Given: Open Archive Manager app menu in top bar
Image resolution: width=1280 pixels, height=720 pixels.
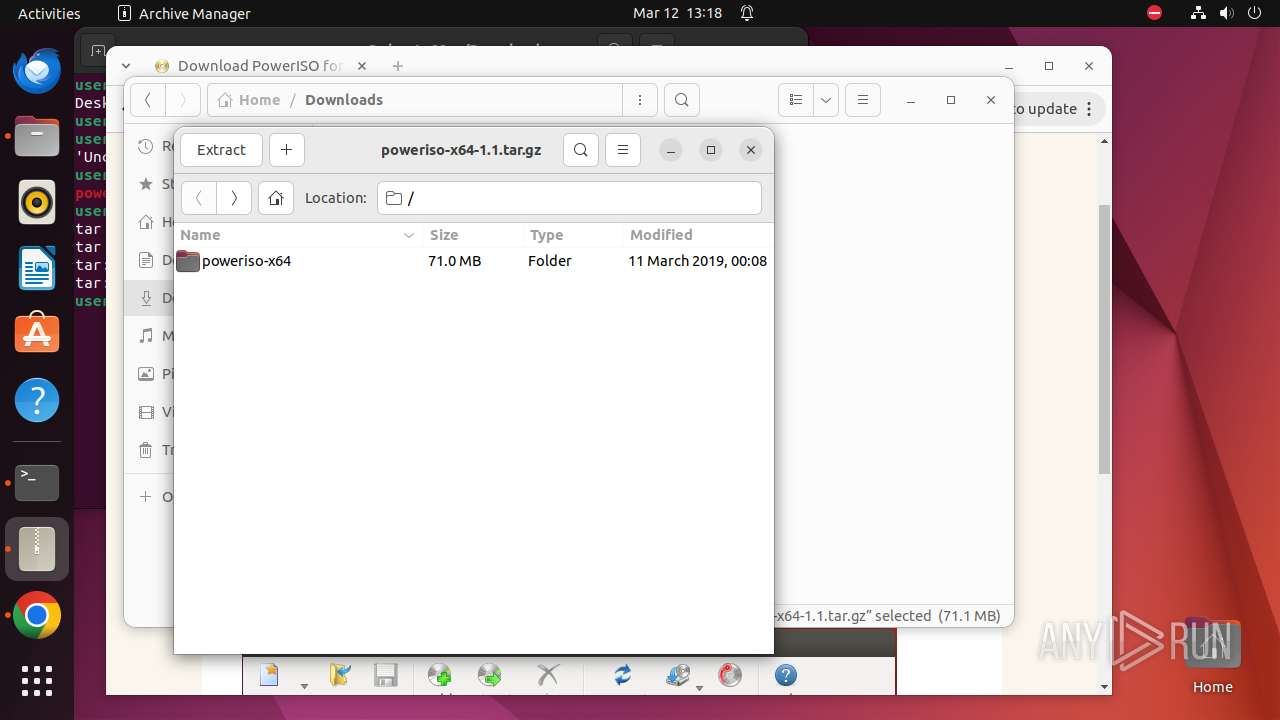Looking at the screenshot, I should tap(184, 14).
